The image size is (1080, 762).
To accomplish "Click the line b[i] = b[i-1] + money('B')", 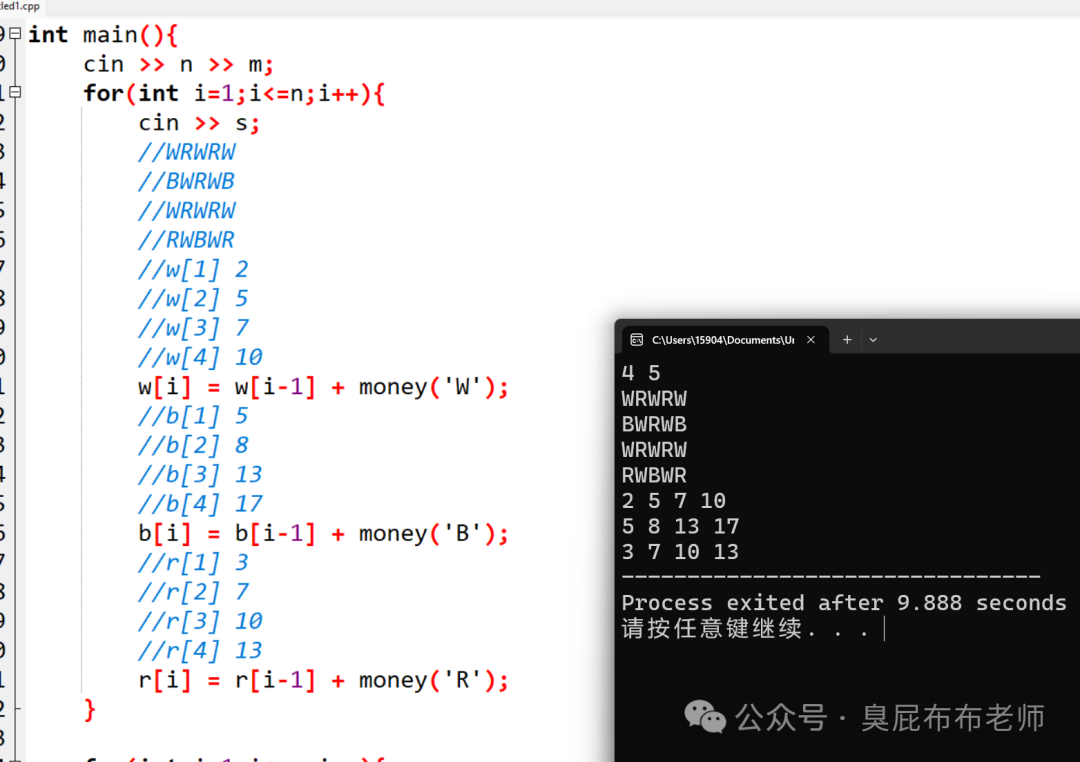I will (x=323, y=534).
